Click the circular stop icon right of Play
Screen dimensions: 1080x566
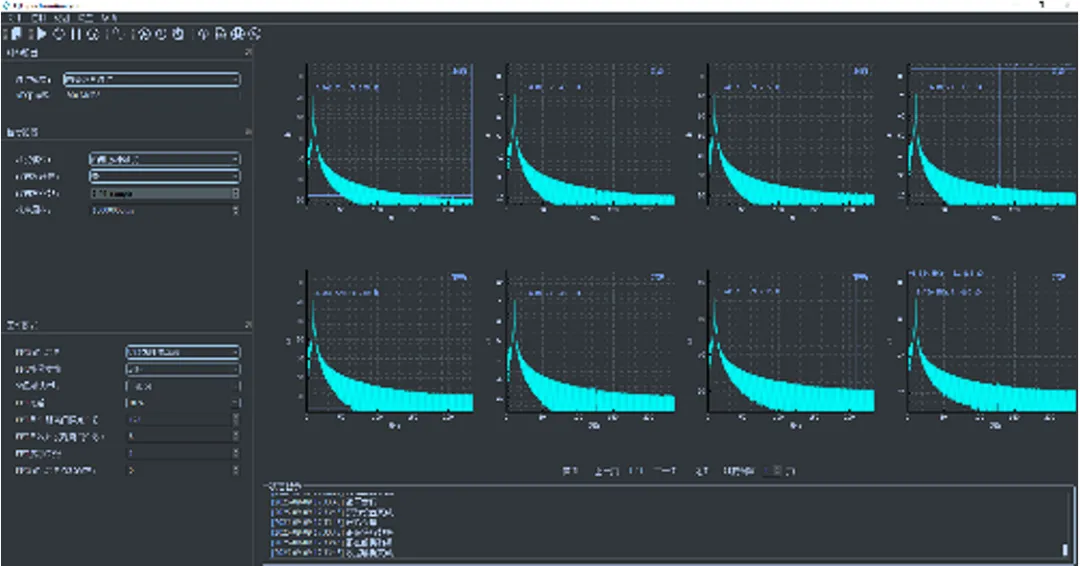point(59,34)
